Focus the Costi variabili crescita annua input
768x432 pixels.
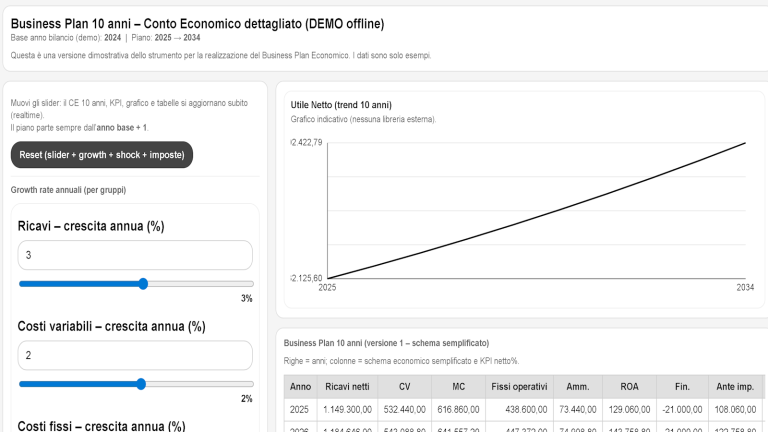click(x=135, y=355)
